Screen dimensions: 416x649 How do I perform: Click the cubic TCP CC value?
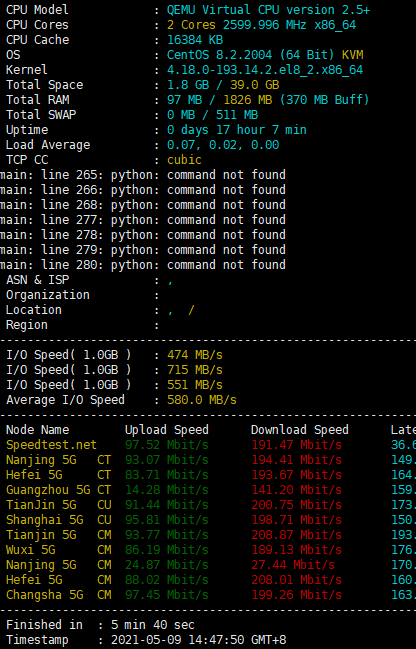click(x=184, y=160)
